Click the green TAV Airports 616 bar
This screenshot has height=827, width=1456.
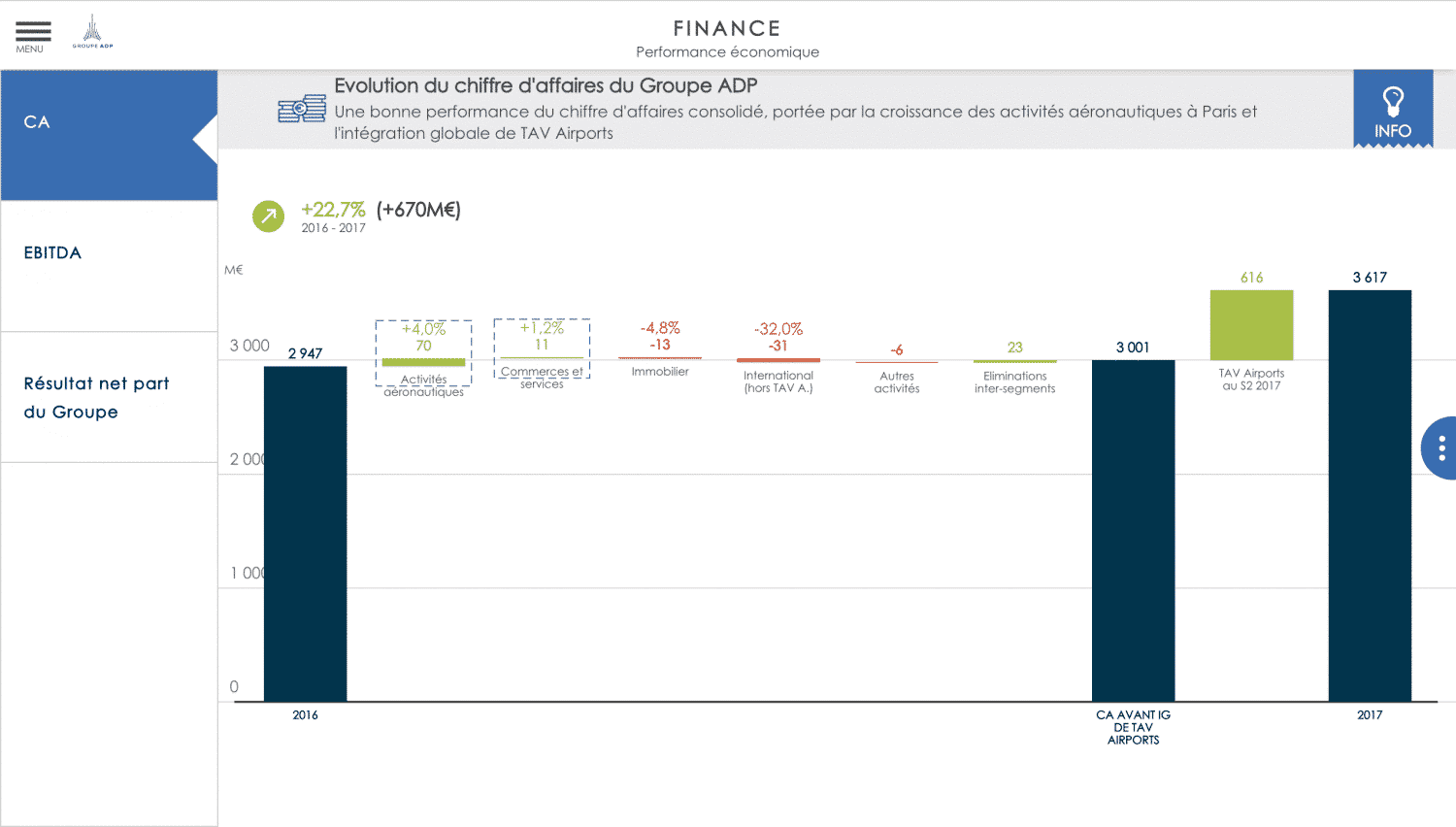coord(1251,324)
